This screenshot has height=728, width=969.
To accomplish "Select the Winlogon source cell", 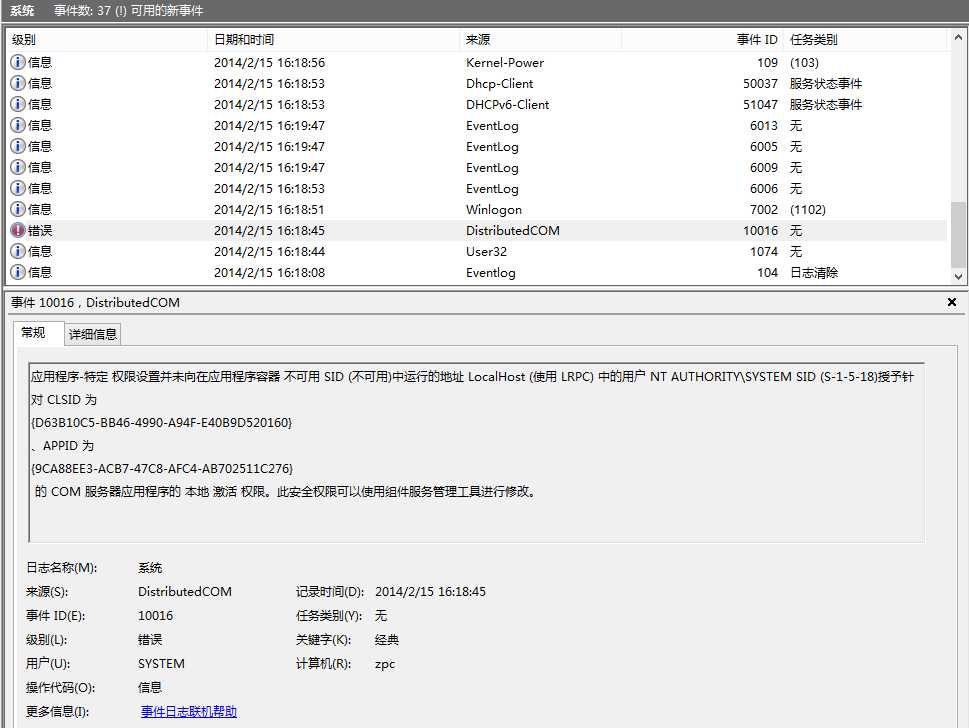I will [x=494, y=210].
